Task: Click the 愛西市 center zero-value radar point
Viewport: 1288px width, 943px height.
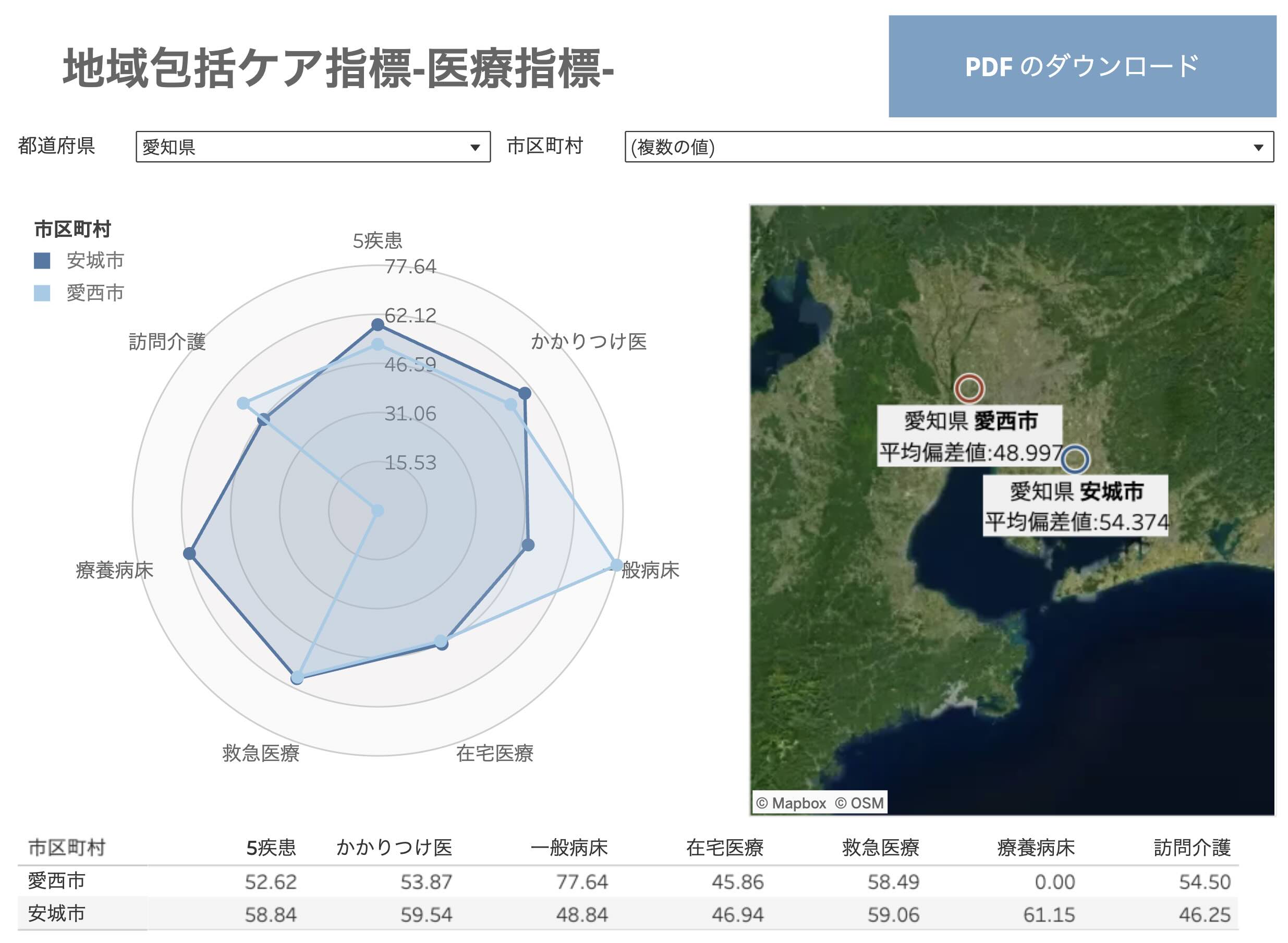Action: click(x=377, y=510)
